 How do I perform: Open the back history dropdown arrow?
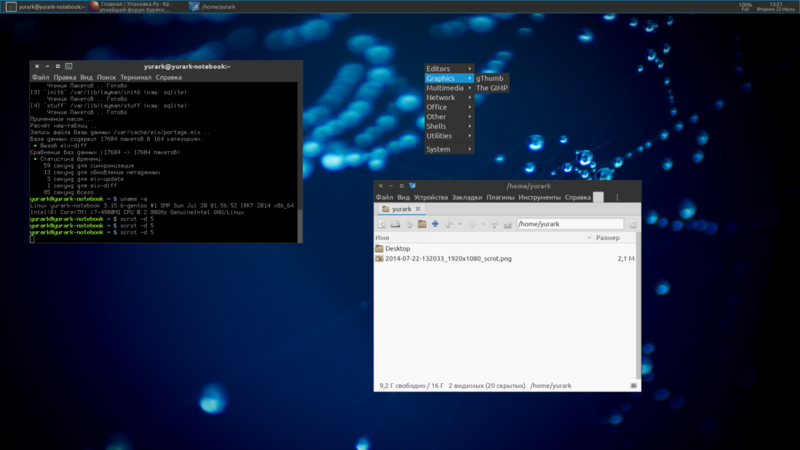click(x=459, y=224)
